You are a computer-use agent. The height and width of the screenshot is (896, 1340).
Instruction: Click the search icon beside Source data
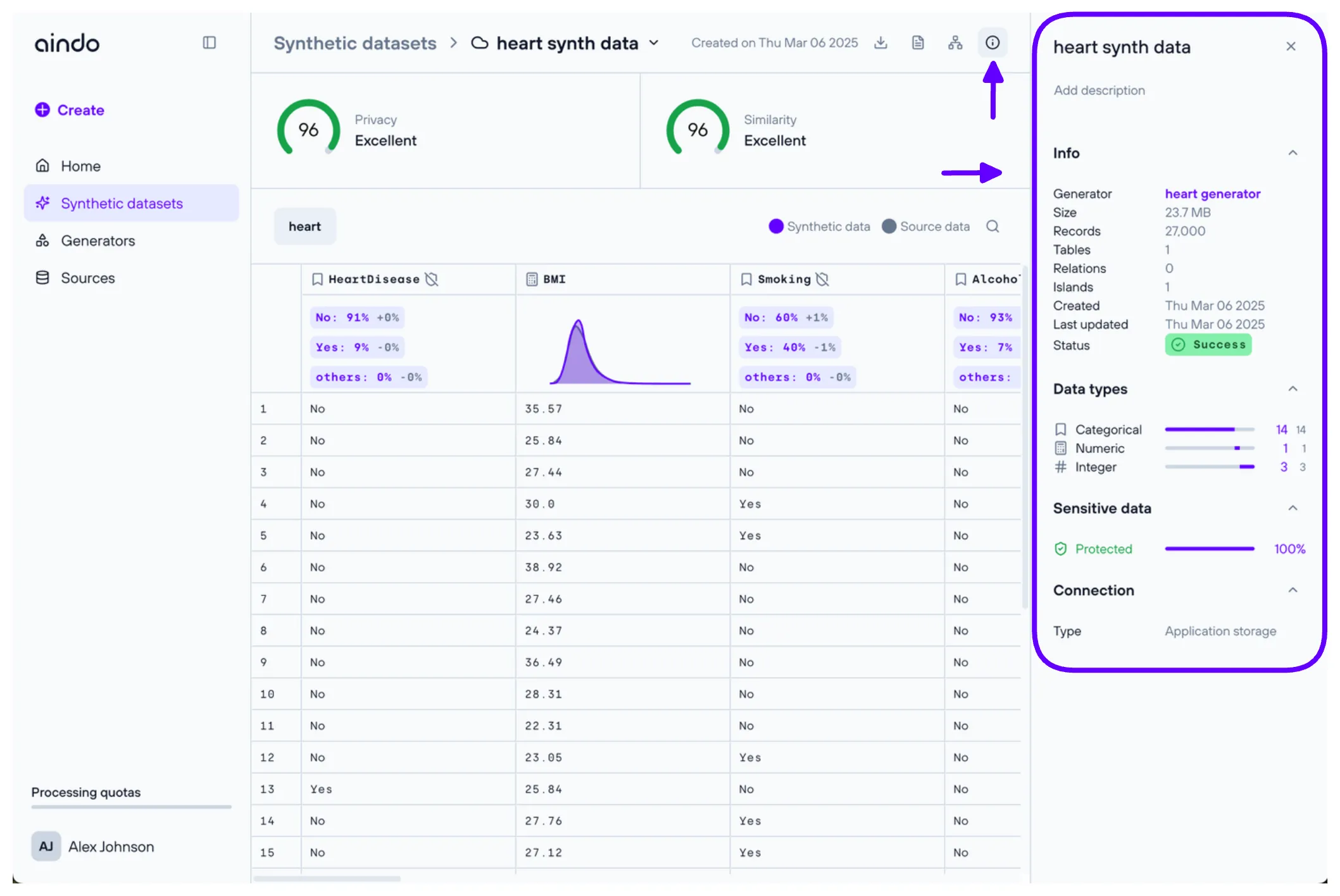[x=992, y=227]
